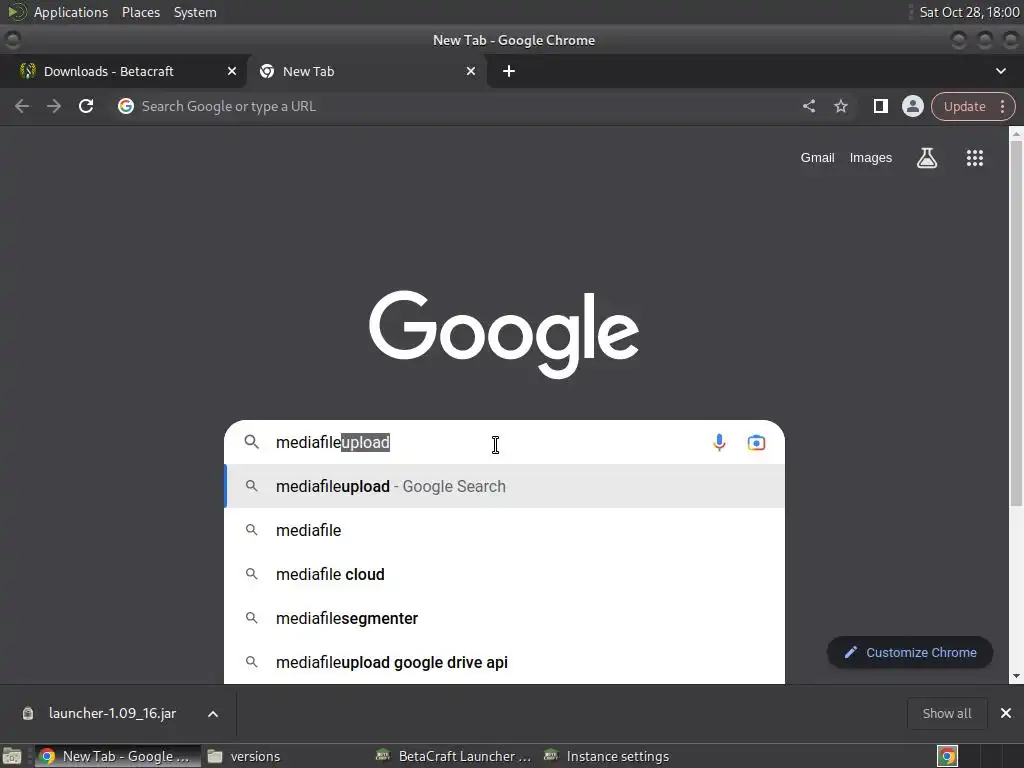The width and height of the screenshot is (1024, 768).
Task: Open the Images link
Action: (871, 157)
